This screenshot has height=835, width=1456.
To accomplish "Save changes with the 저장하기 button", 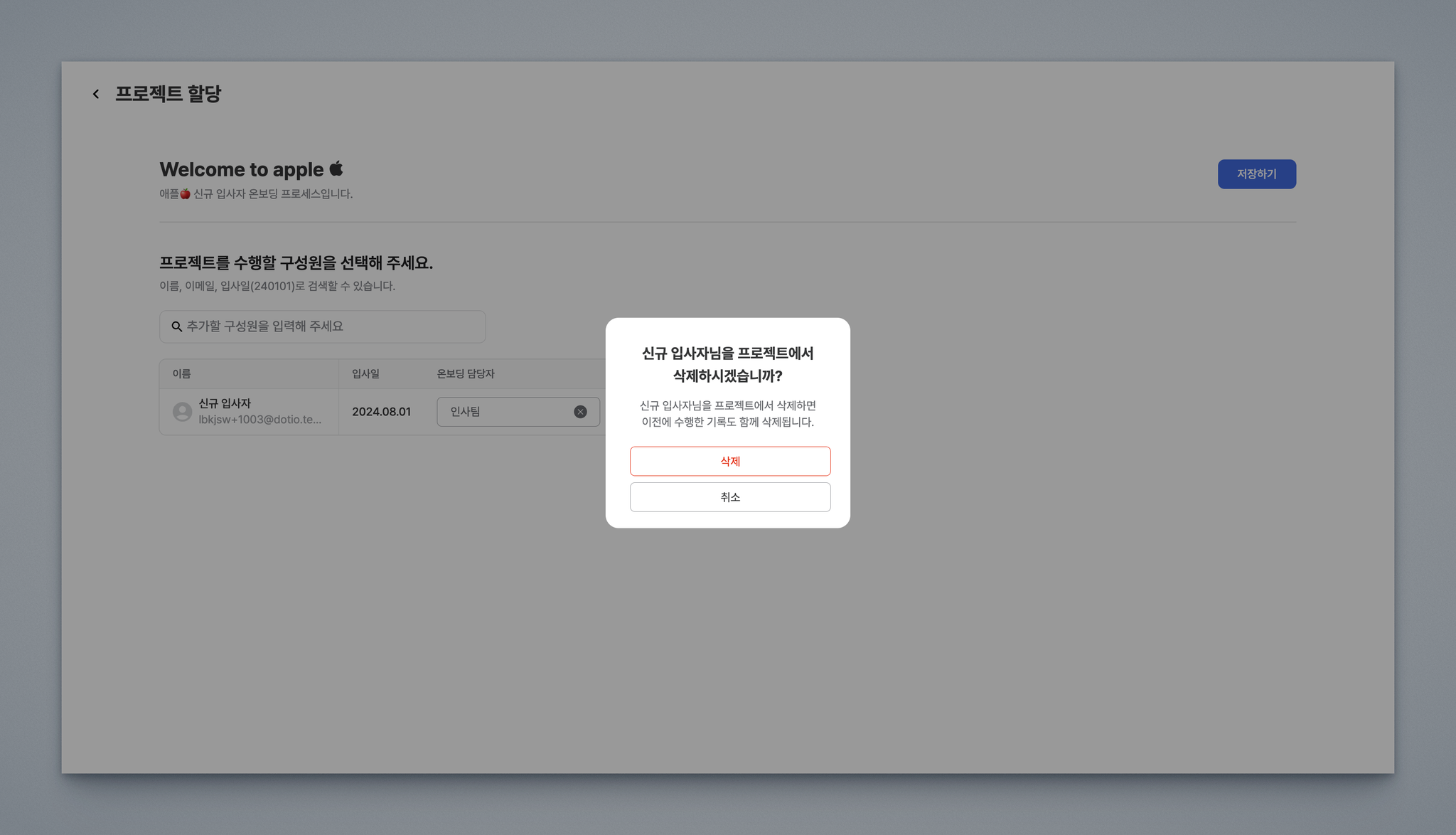I will (x=1256, y=174).
